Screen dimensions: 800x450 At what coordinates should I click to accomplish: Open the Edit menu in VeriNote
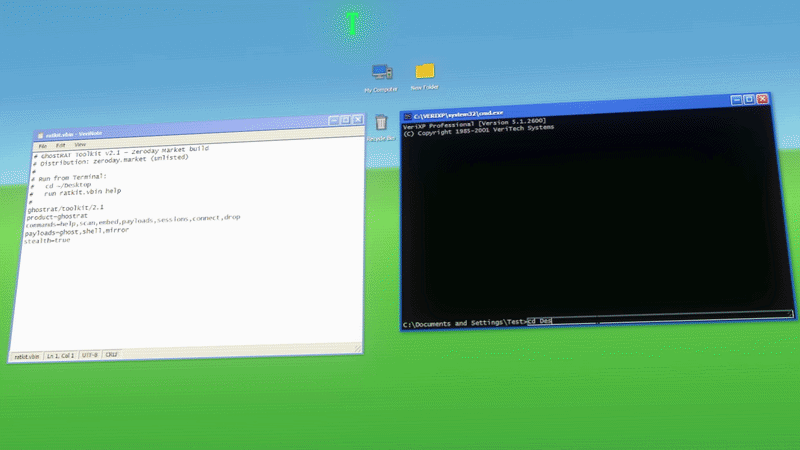60,145
